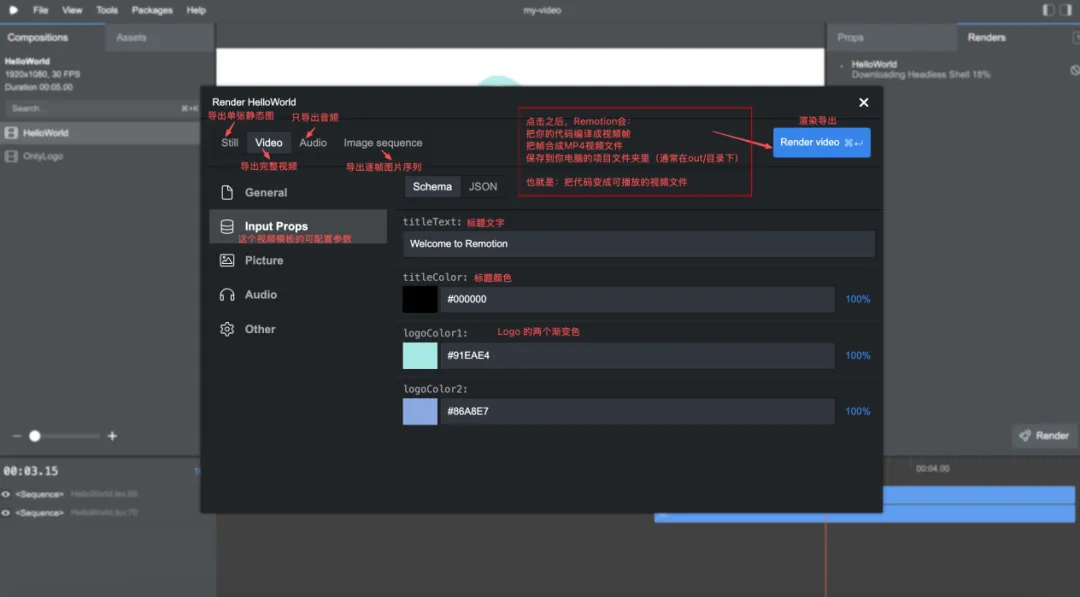Open the titleColor black swatch

coord(419,300)
